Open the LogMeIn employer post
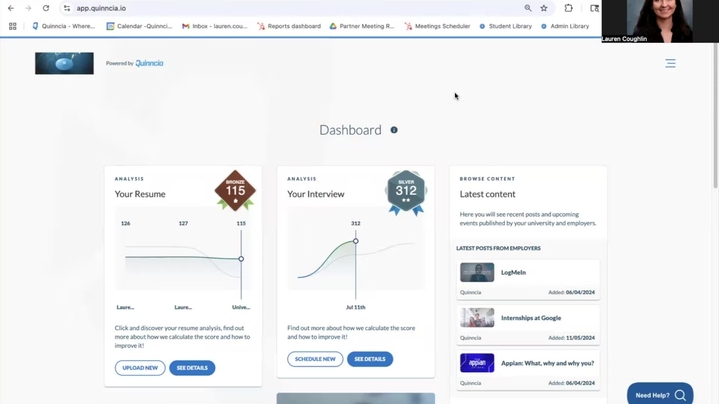Image resolution: width=719 pixels, height=404 pixels. [528, 280]
